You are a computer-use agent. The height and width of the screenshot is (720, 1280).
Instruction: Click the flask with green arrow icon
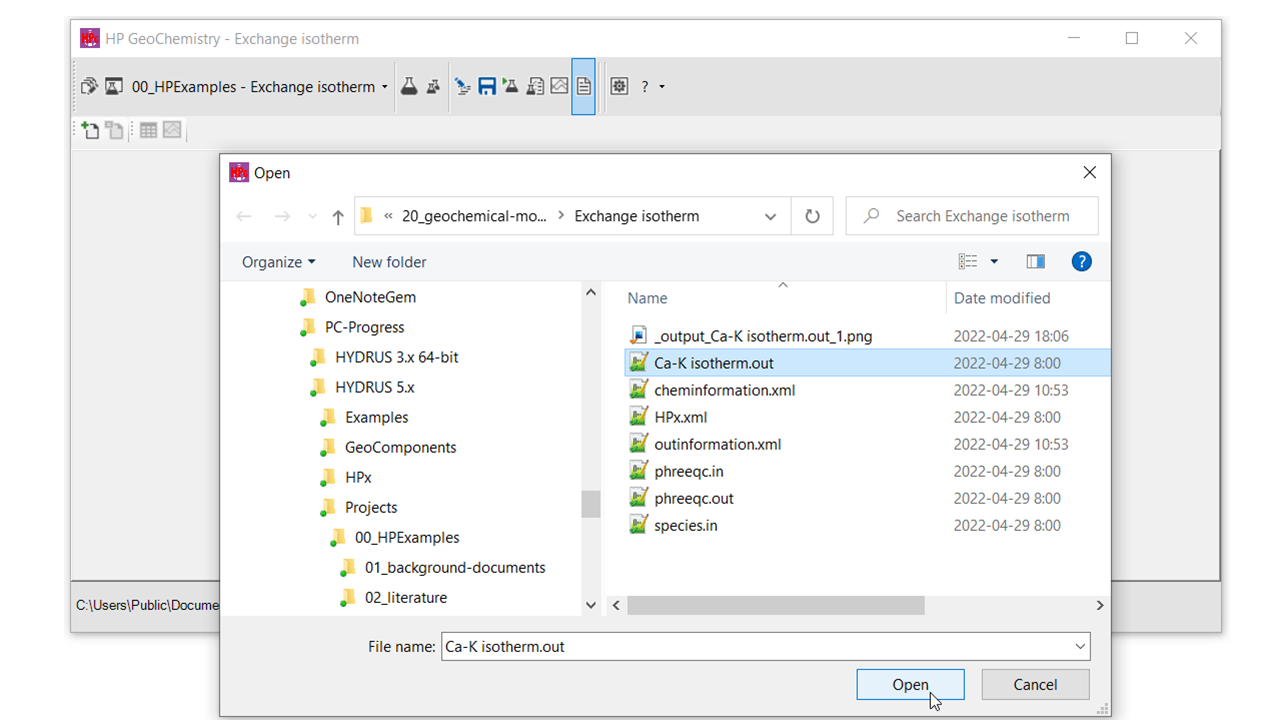pyautogui.click(x=511, y=87)
